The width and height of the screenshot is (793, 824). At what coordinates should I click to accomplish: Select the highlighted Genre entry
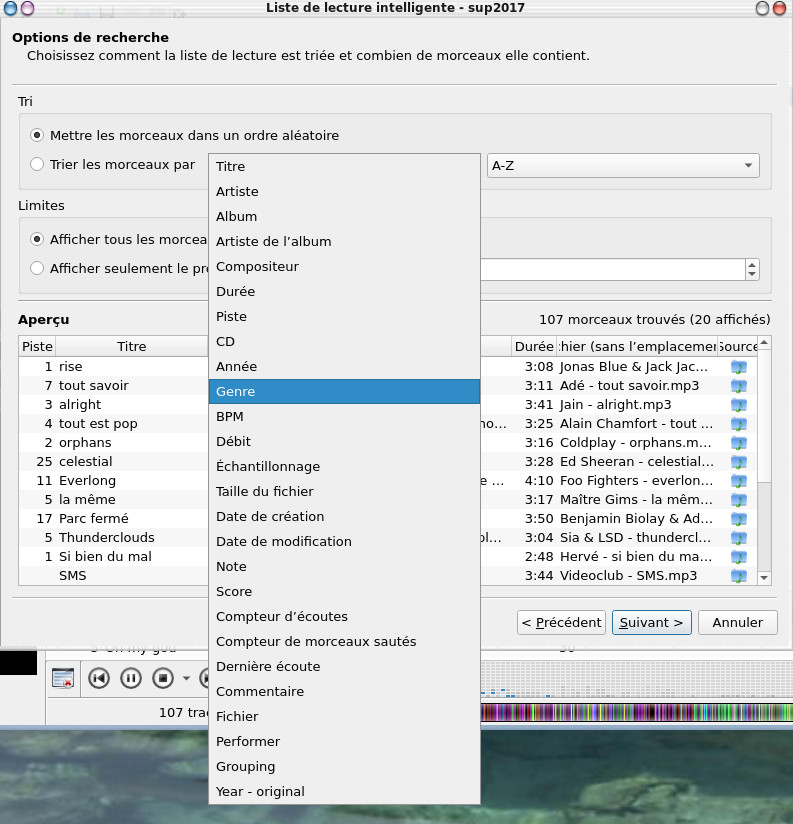tap(344, 392)
